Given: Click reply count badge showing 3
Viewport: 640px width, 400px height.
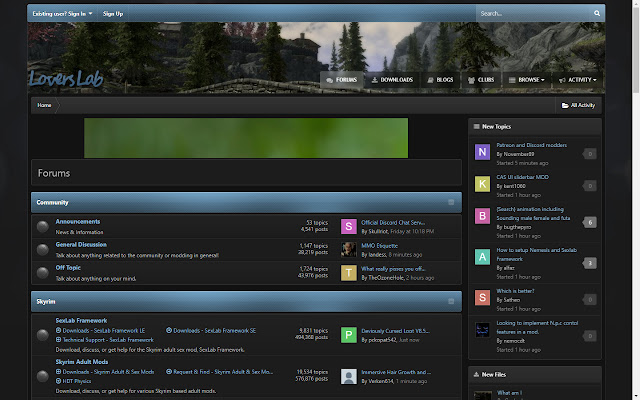Looking at the screenshot, I should (x=589, y=263).
